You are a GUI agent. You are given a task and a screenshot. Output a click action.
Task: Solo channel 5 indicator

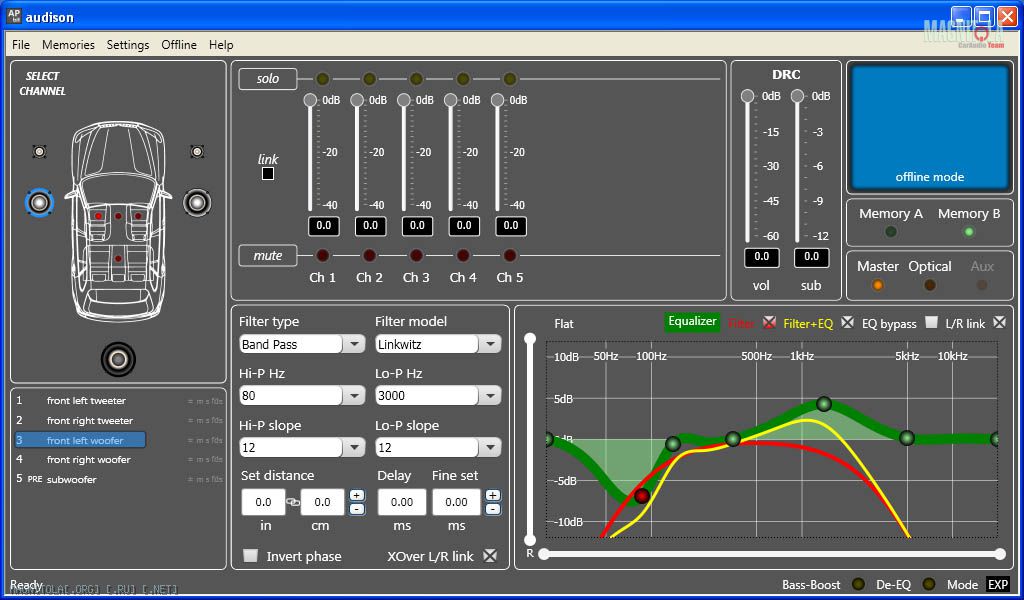[x=510, y=79]
